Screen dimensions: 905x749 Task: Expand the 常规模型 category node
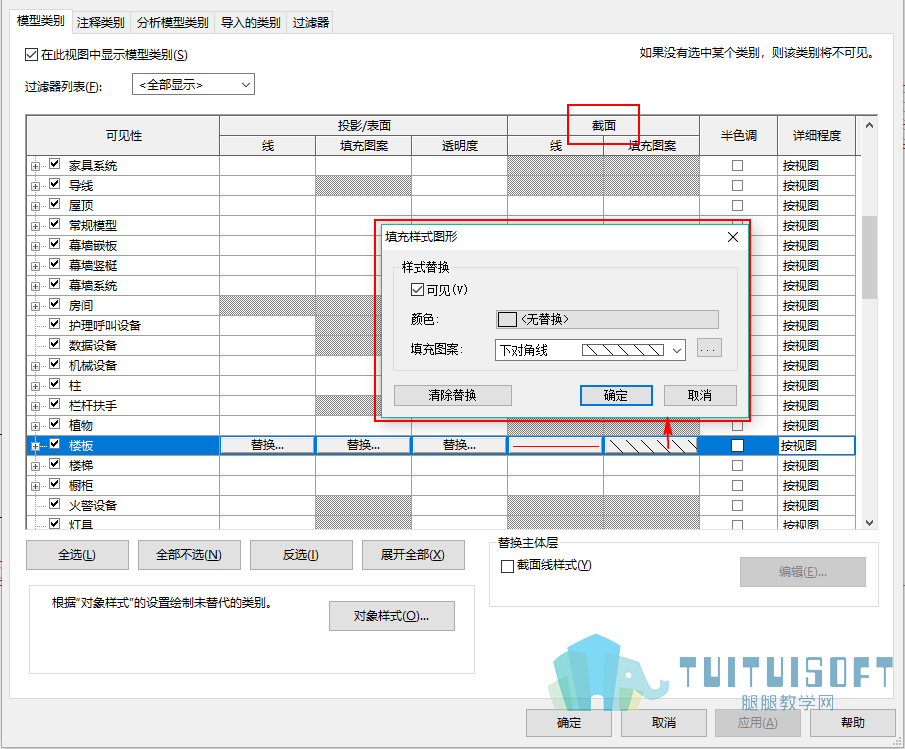click(x=35, y=226)
